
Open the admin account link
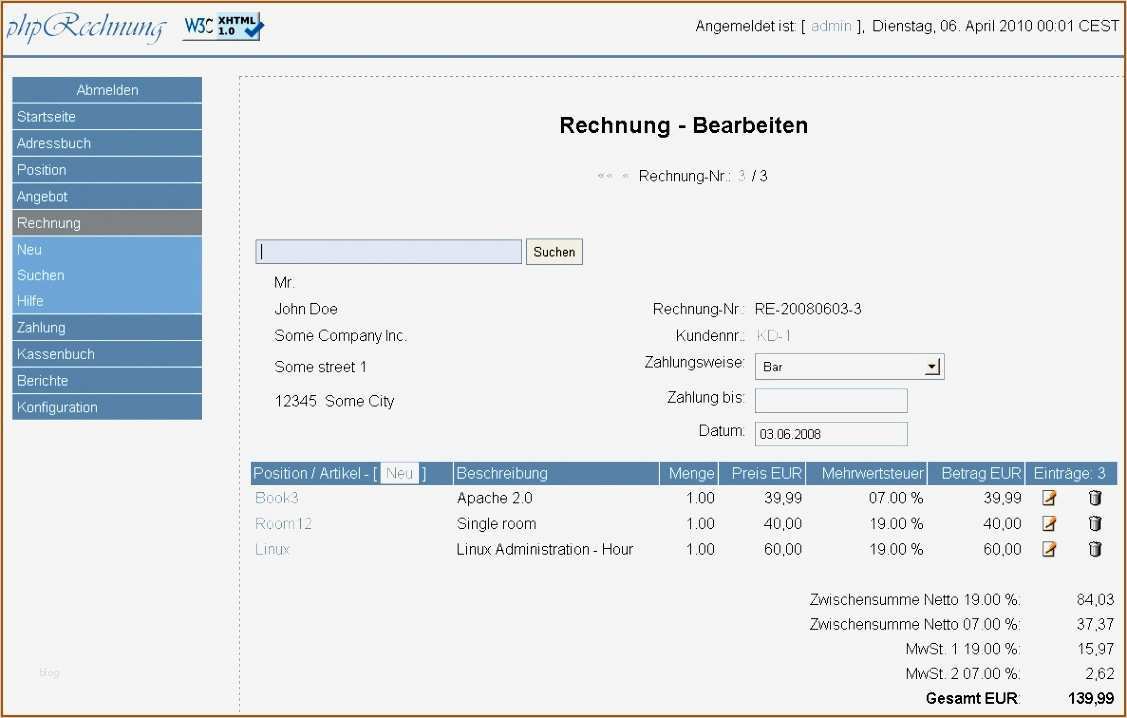832,27
